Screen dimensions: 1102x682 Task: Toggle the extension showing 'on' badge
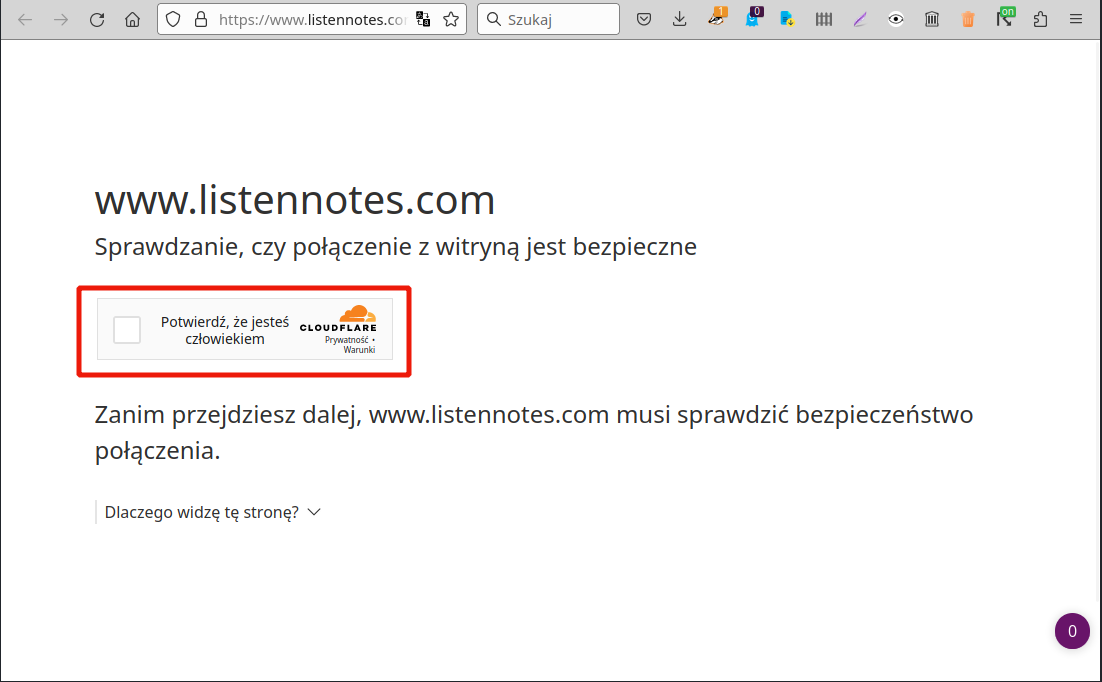pyautogui.click(x=1004, y=19)
